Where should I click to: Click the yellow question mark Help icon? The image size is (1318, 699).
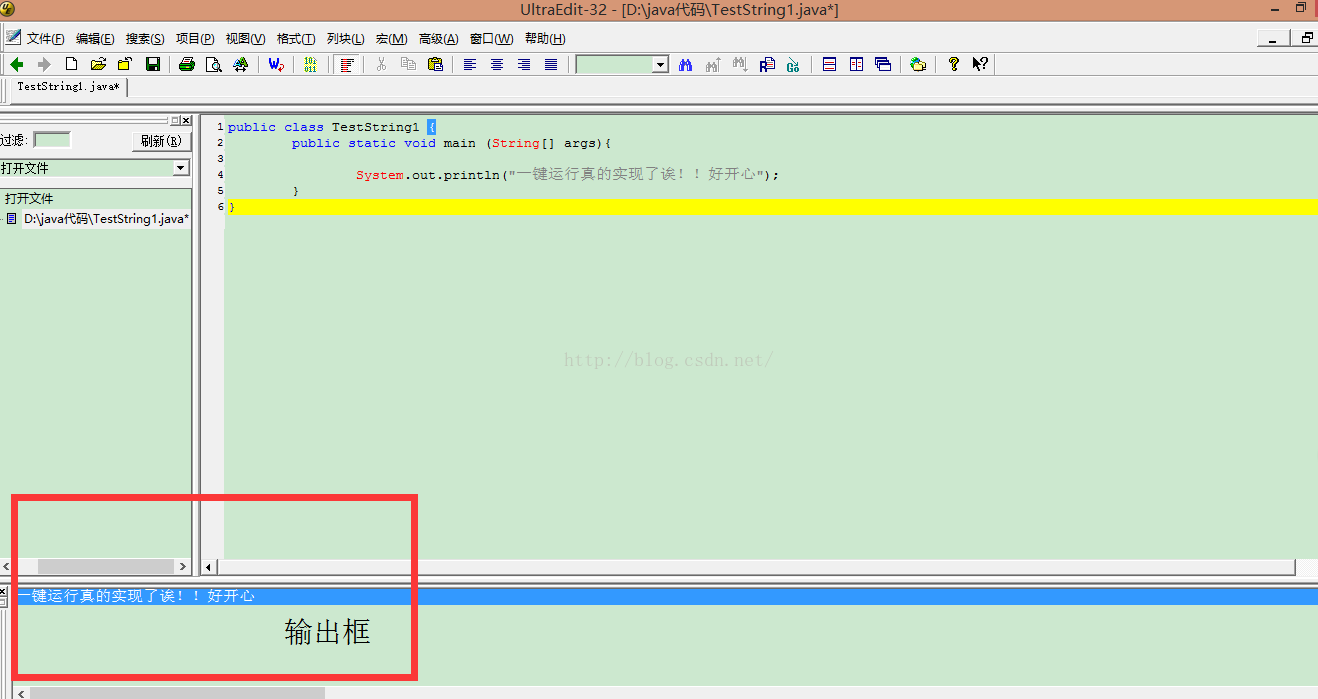click(954, 64)
